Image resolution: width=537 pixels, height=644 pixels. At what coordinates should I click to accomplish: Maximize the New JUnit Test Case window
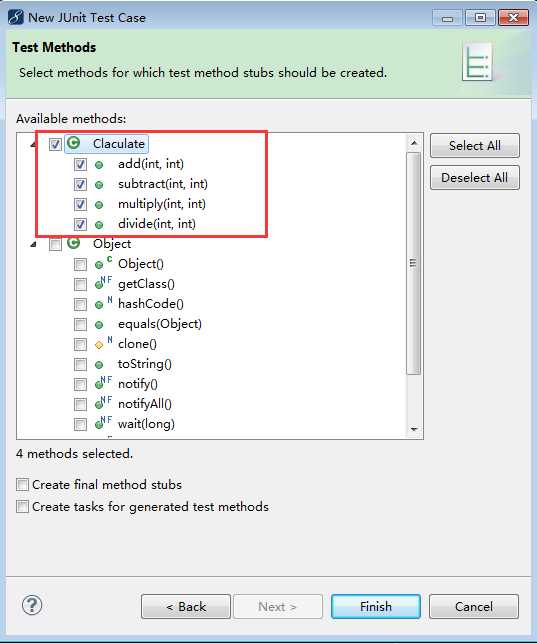(480, 18)
